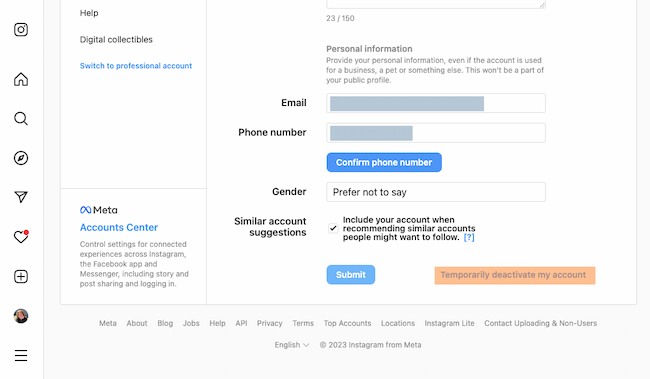Open Search with magnifying glass icon
Image resolution: width=650 pixels, height=379 pixels.
(21, 119)
